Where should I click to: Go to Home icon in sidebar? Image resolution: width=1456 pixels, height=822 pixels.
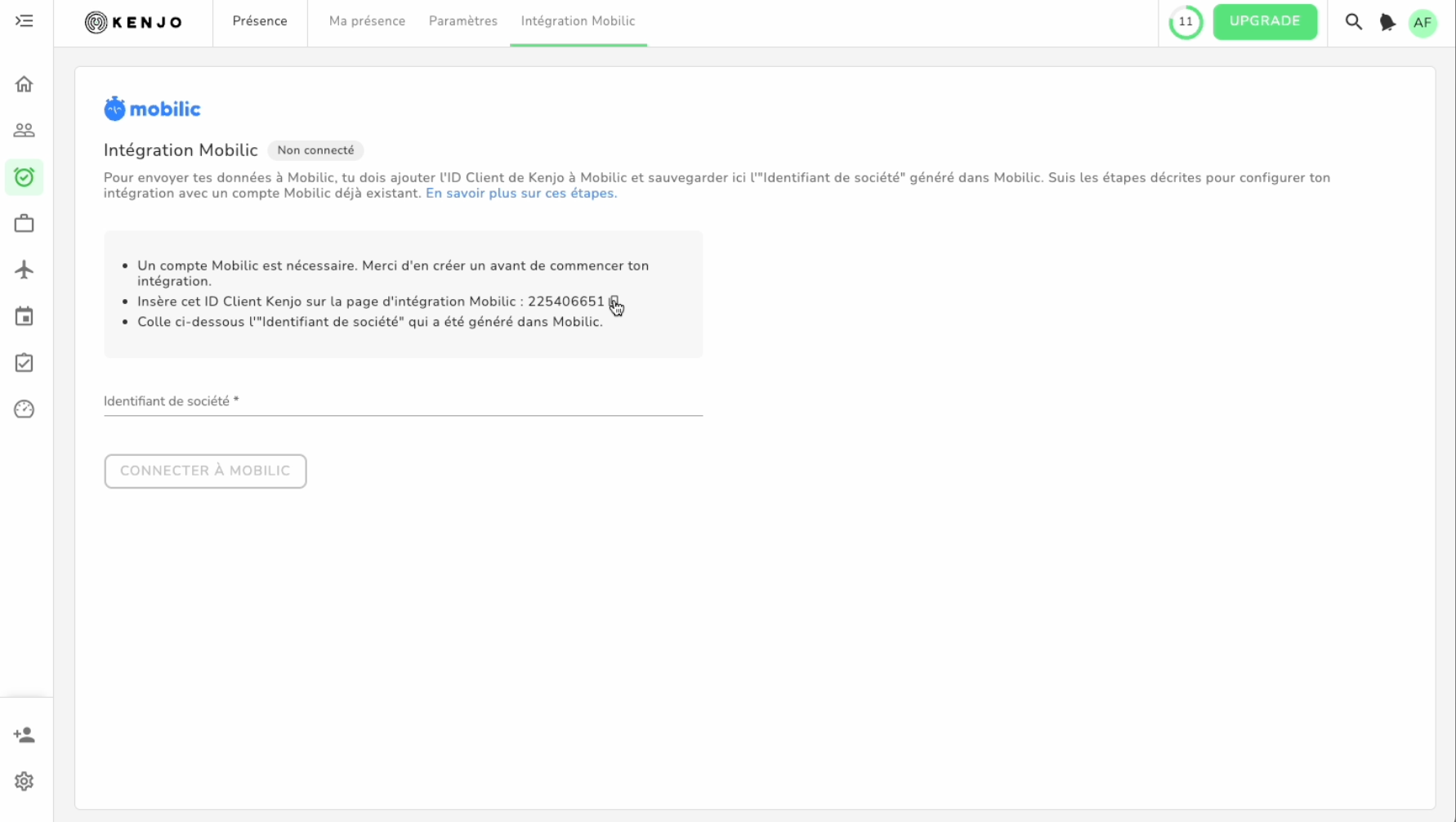(x=25, y=84)
